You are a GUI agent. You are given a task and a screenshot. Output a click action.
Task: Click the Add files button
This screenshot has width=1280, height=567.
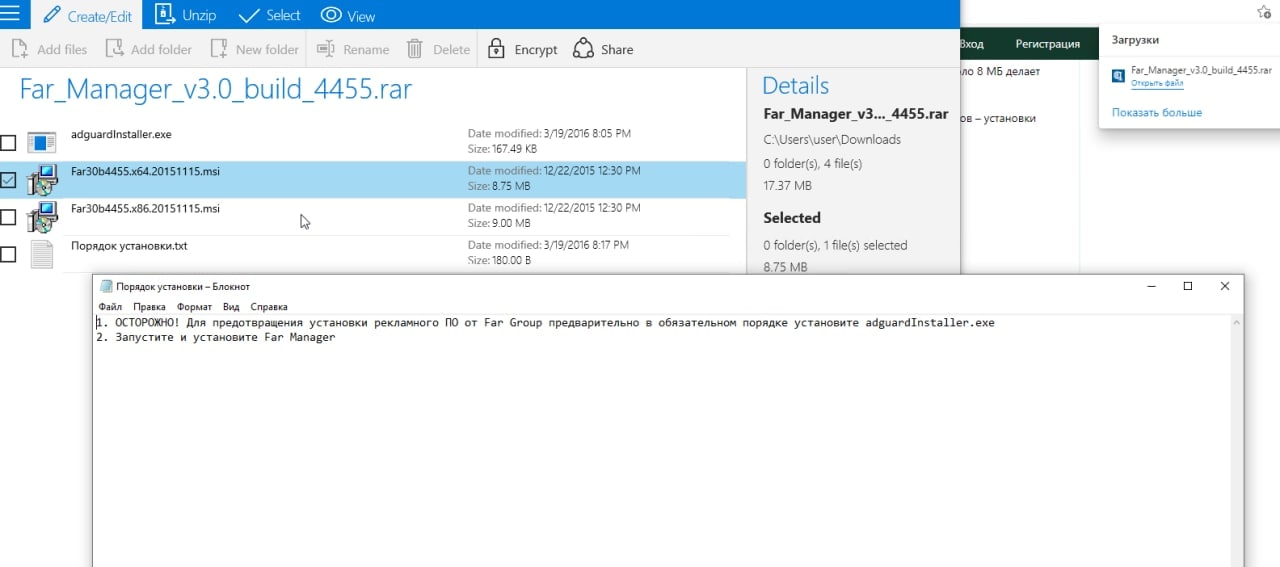point(49,49)
